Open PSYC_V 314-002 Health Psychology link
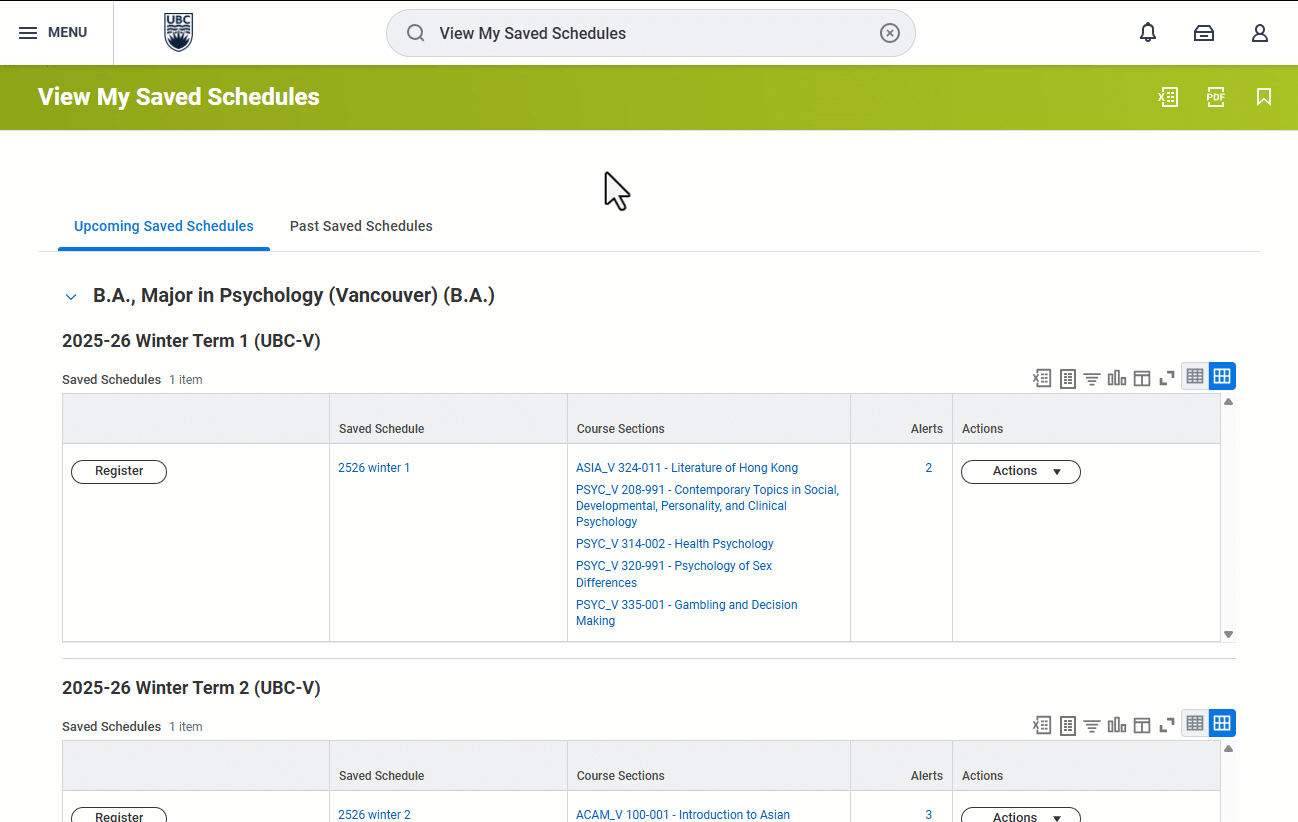The image size is (1298, 822). [x=675, y=544]
